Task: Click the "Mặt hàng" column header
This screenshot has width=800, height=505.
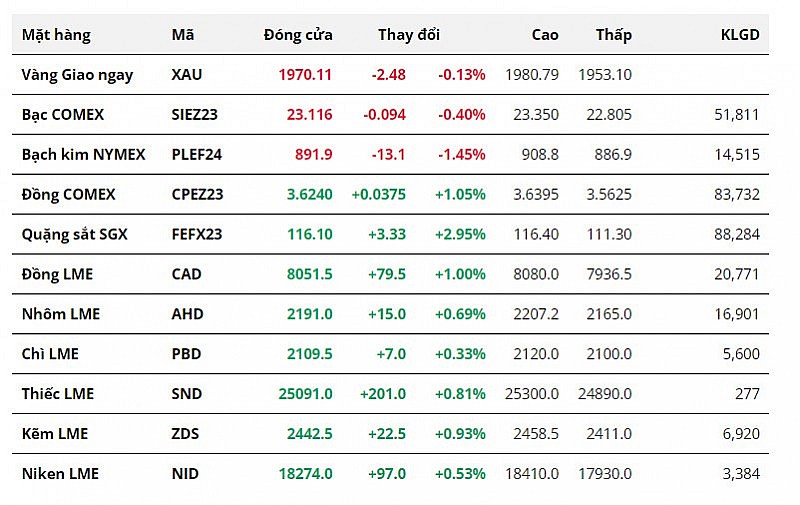Action: pos(56,35)
